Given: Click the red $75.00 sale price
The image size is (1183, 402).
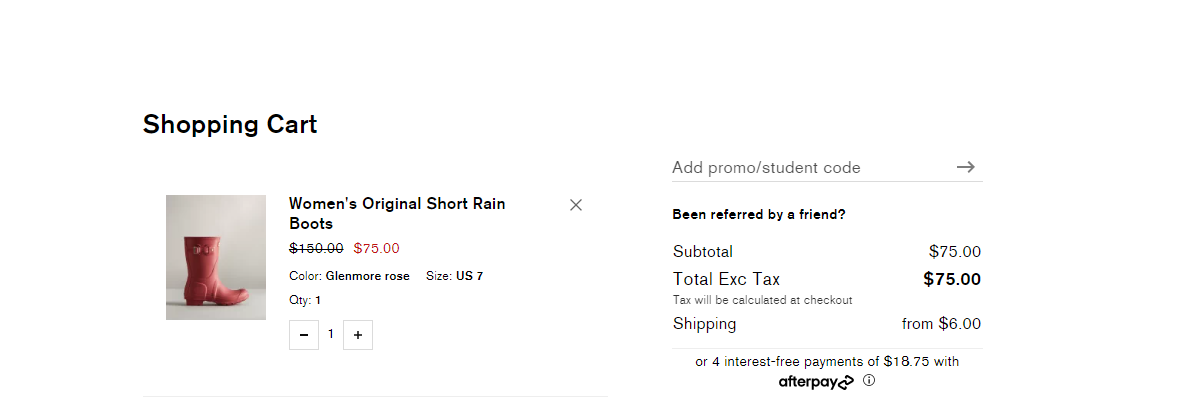Looking at the screenshot, I should pyautogui.click(x=376, y=248).
